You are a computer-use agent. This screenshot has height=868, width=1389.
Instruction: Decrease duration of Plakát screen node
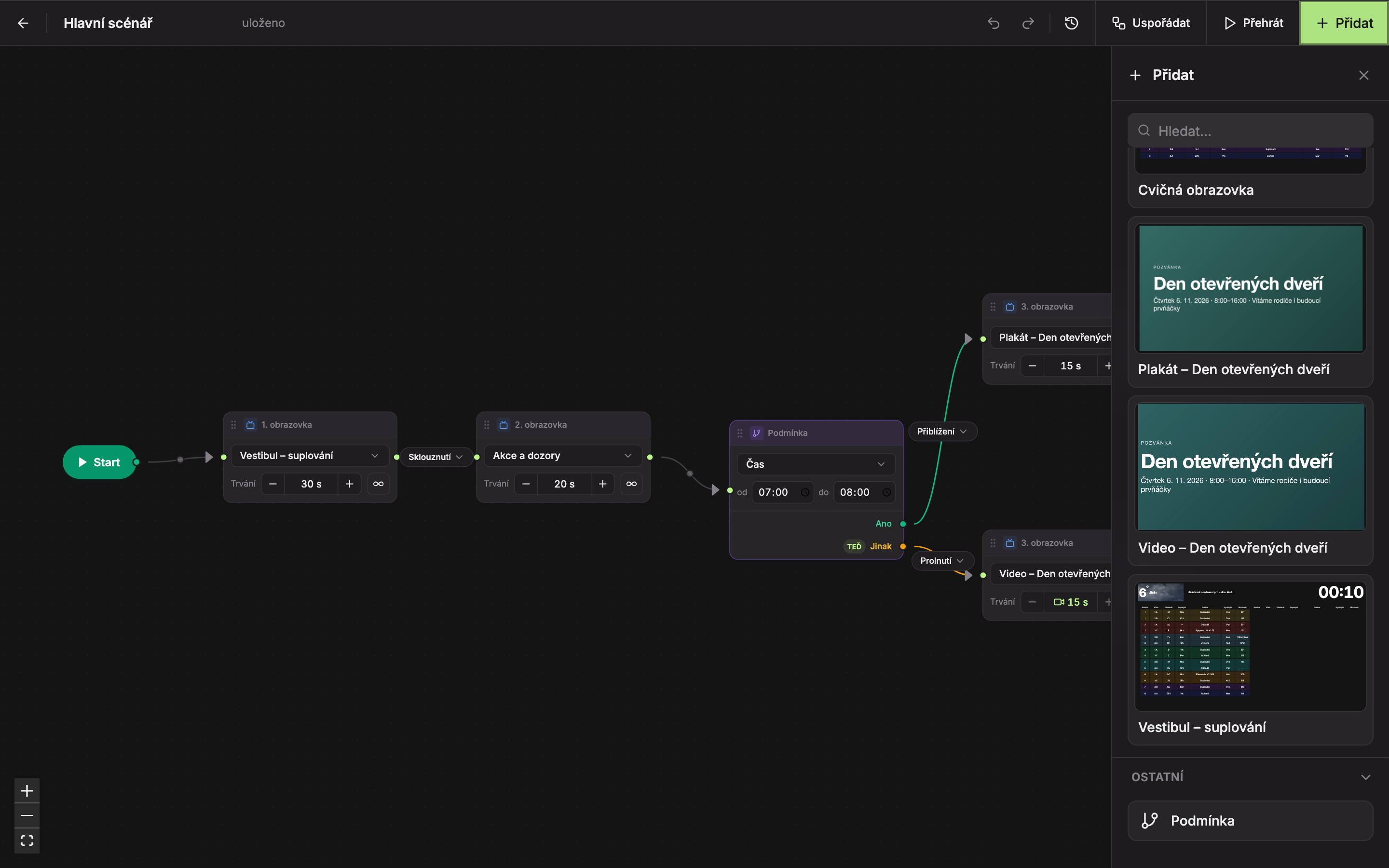click(1033, 366)
